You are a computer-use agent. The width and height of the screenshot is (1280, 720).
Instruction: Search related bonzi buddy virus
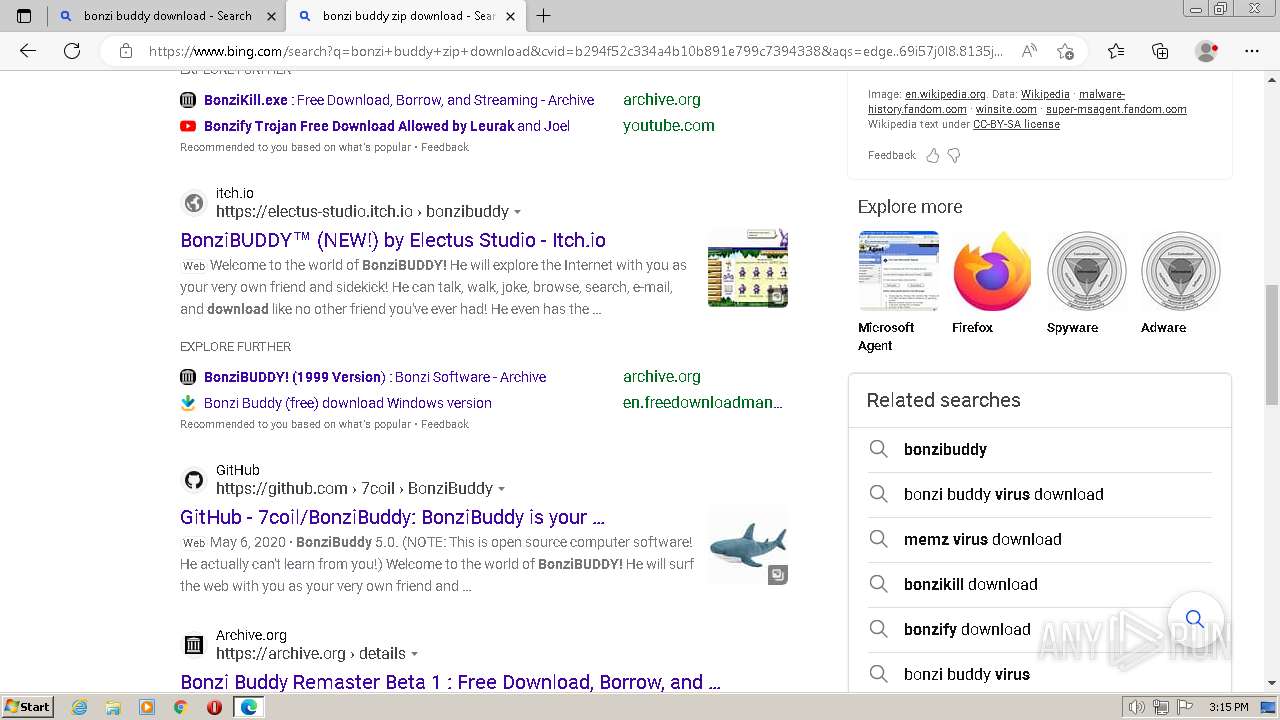coord(1040,675)
